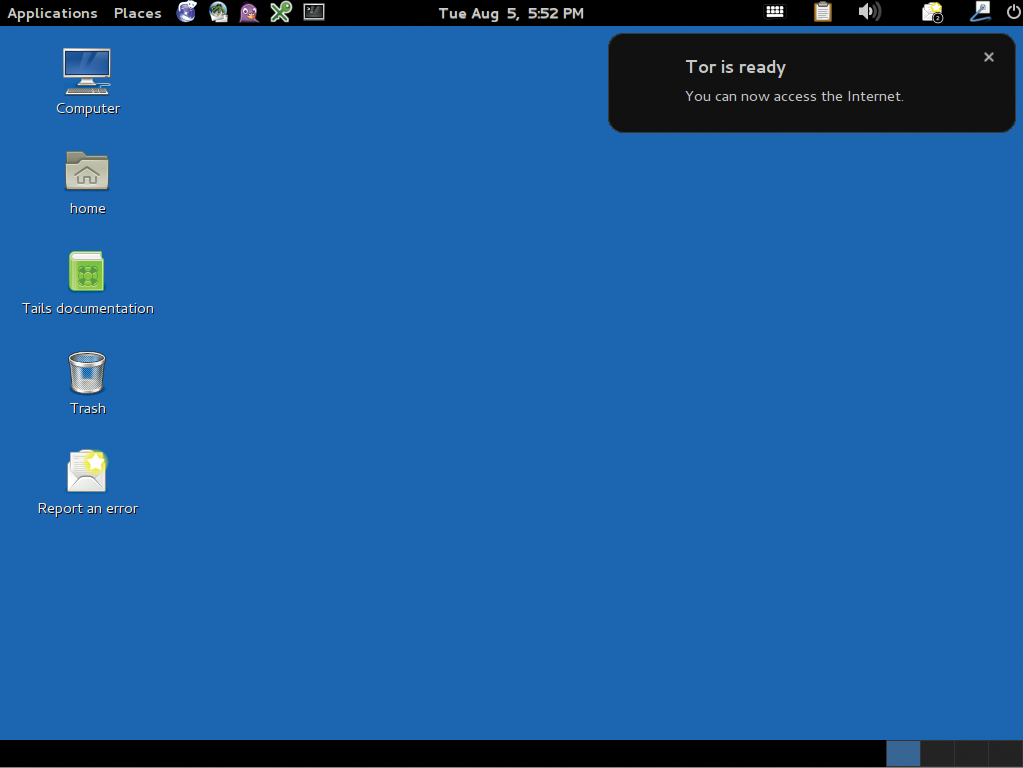The width and height of the screenshot is (1023, 768).
Task: Open the Places menu
Action: click(137, 13)
